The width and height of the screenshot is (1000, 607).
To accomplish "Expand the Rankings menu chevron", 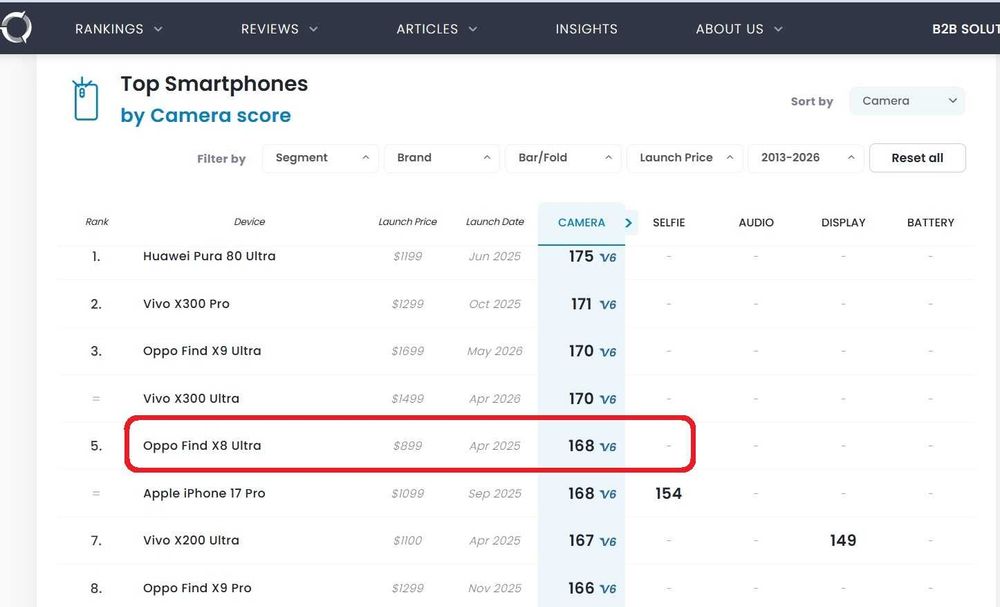I will coord(158,29).
